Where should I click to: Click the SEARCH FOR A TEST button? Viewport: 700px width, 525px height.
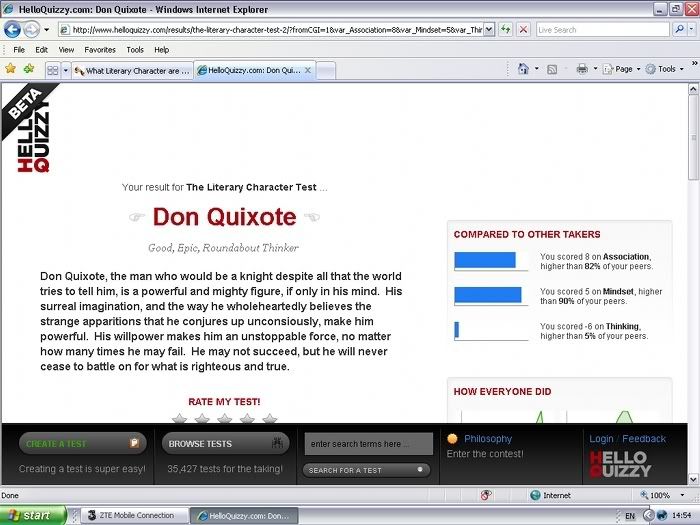pos(367,470)
